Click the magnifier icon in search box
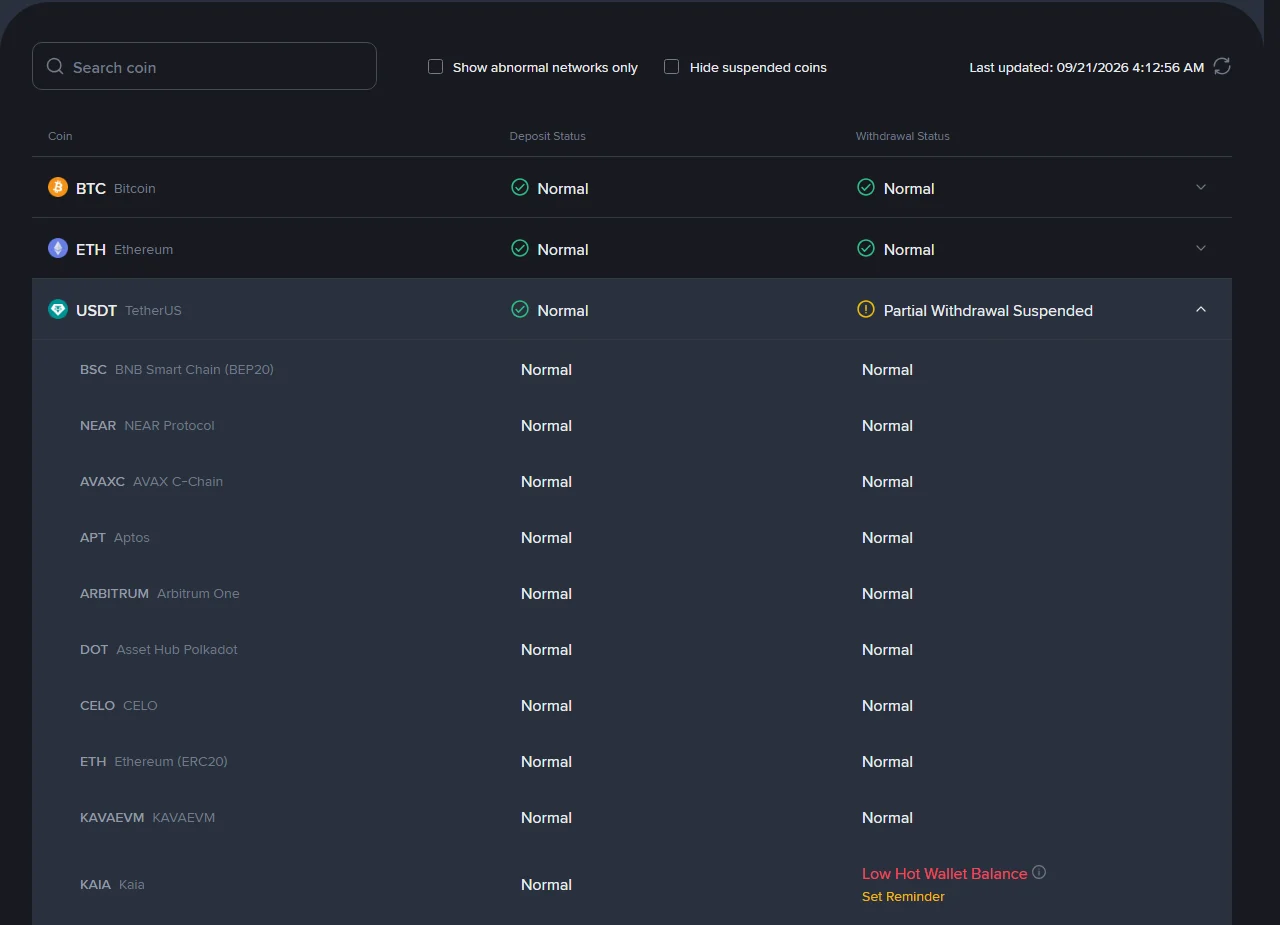This screenshot has width=1280, height=925. (x=56, y=67)
